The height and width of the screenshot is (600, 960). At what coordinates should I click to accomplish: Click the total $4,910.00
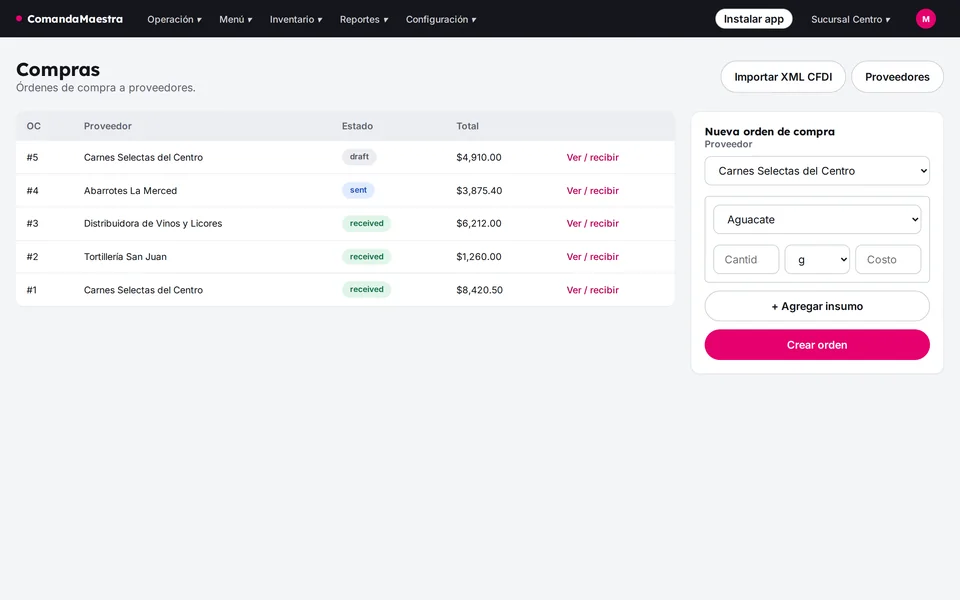[x=479, y=157]
